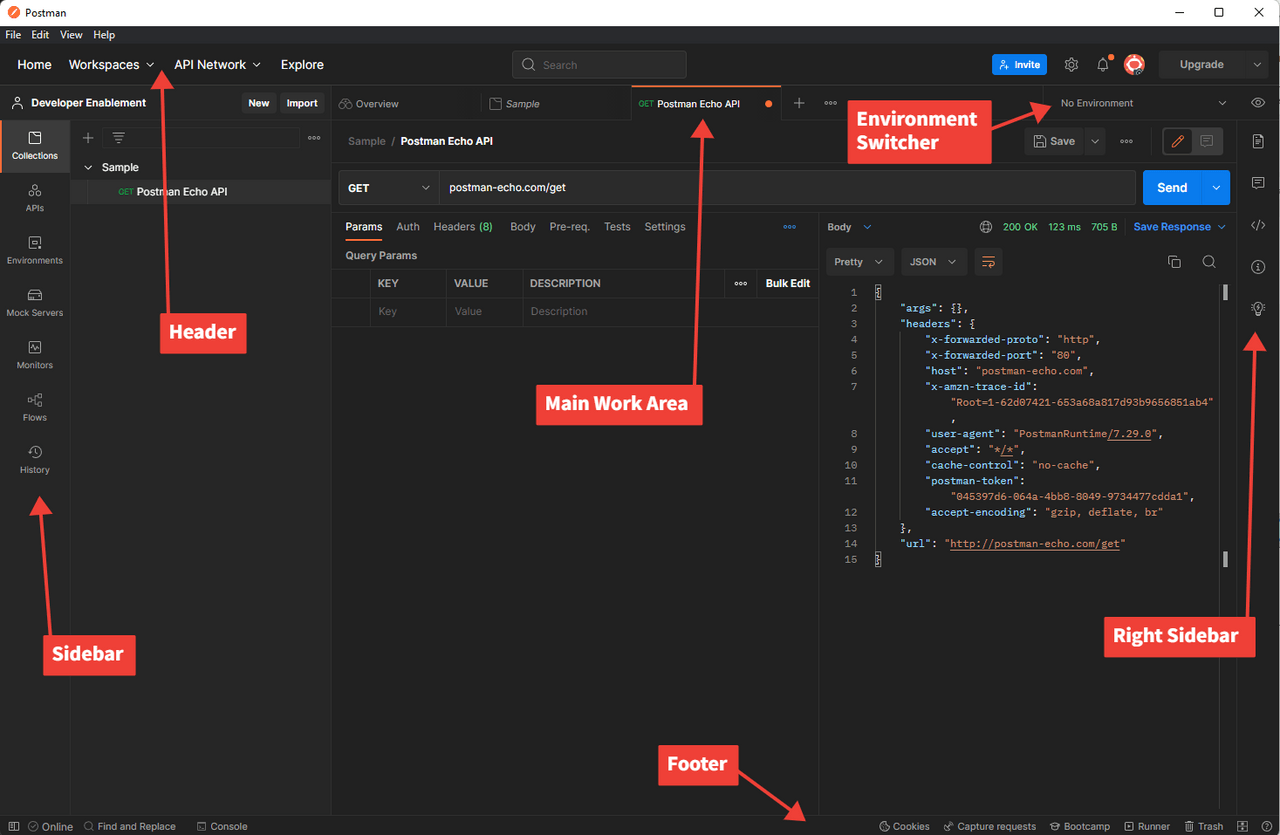Switch to the Auth tab

408,227
